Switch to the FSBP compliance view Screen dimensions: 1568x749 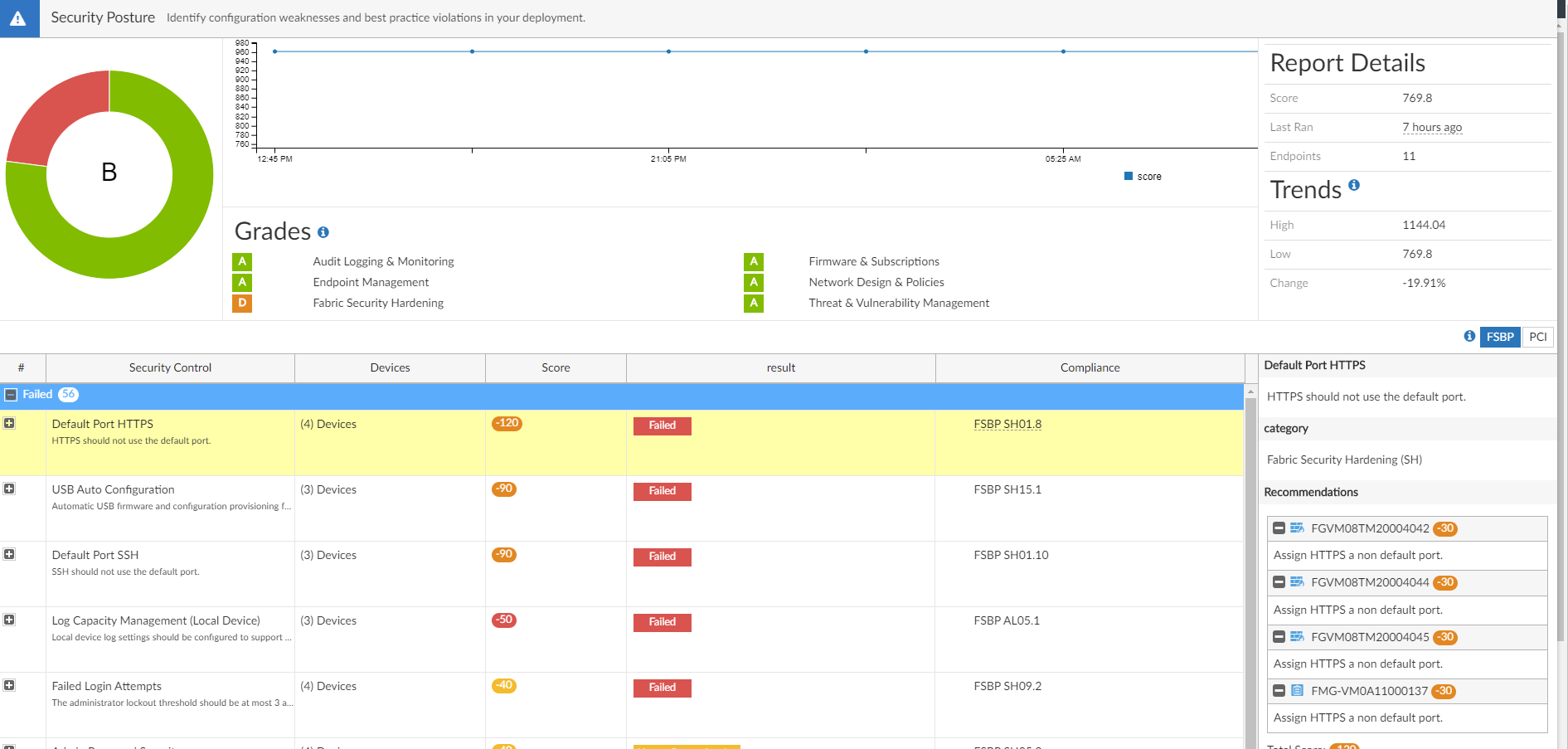click(x=1499, y=337)
